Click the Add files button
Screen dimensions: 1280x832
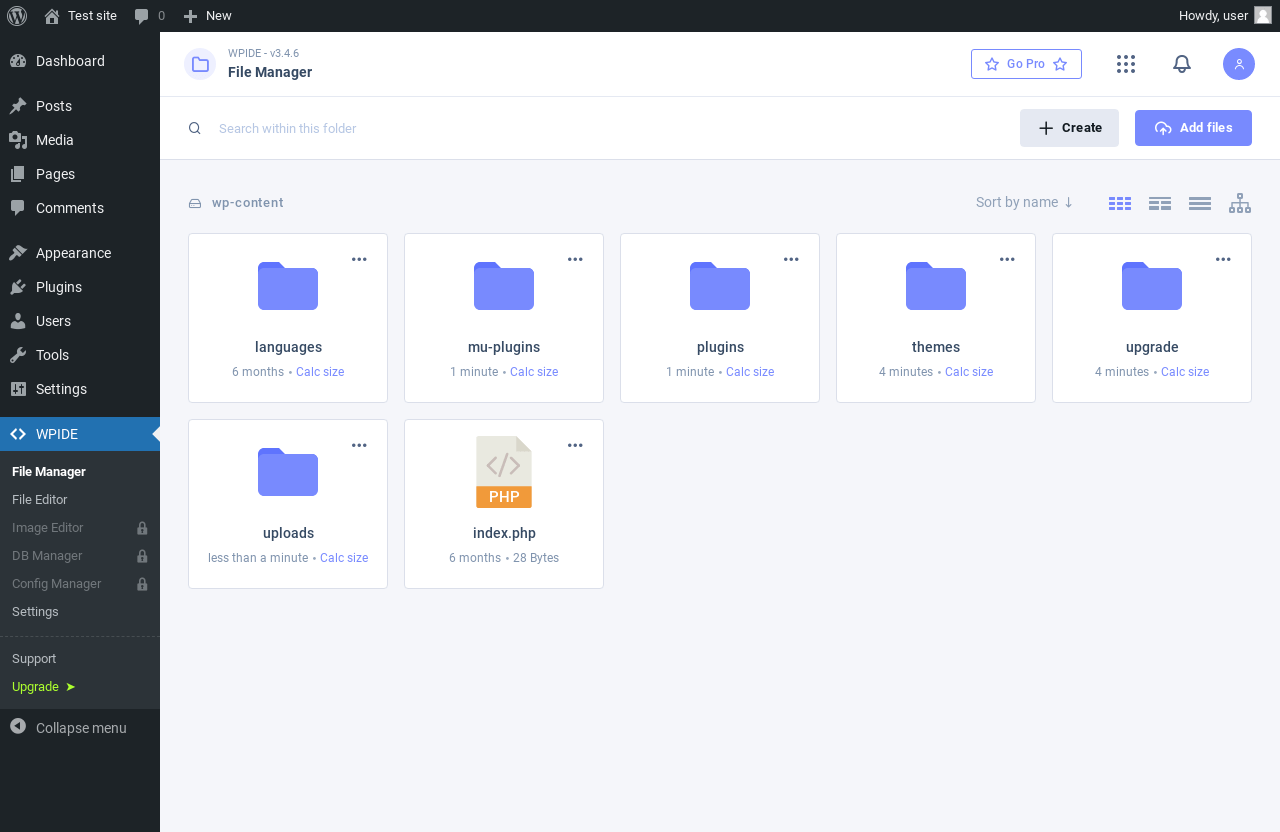(1193, 128)
